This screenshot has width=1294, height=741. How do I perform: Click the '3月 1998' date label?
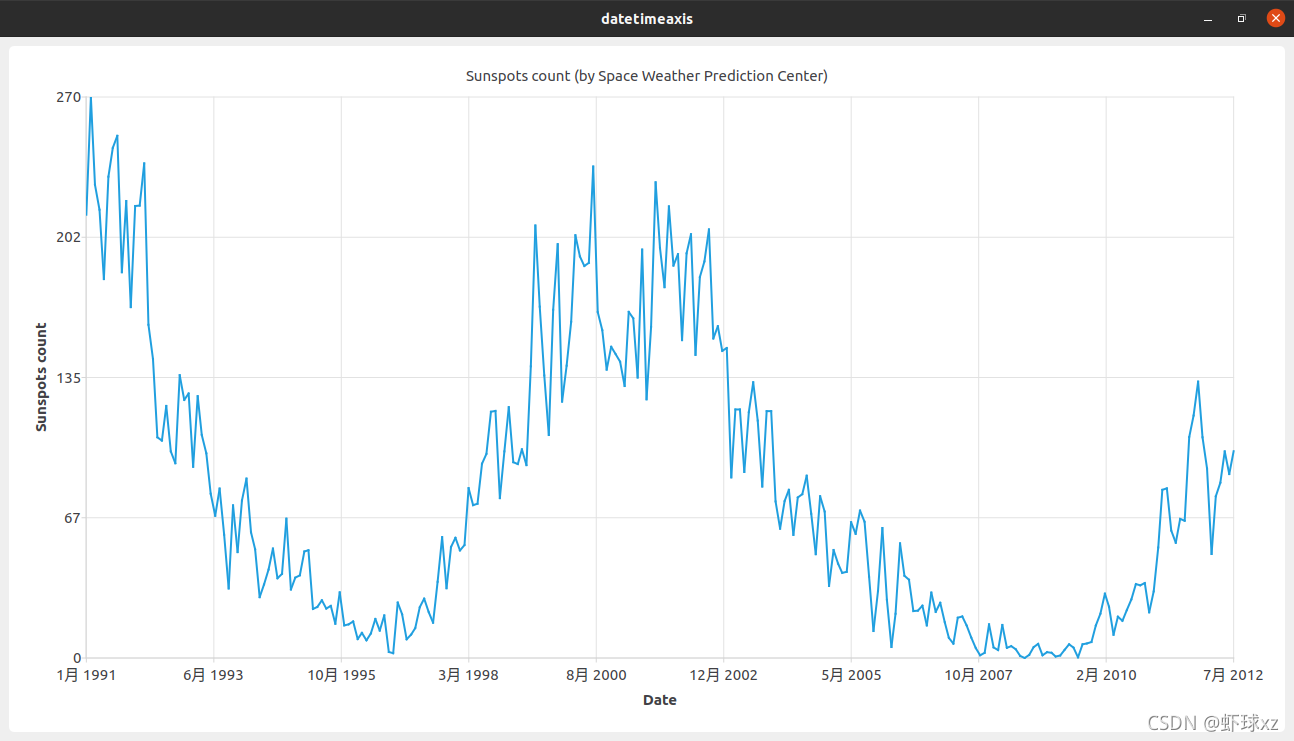pyautogui.click(x=468, y=675)
